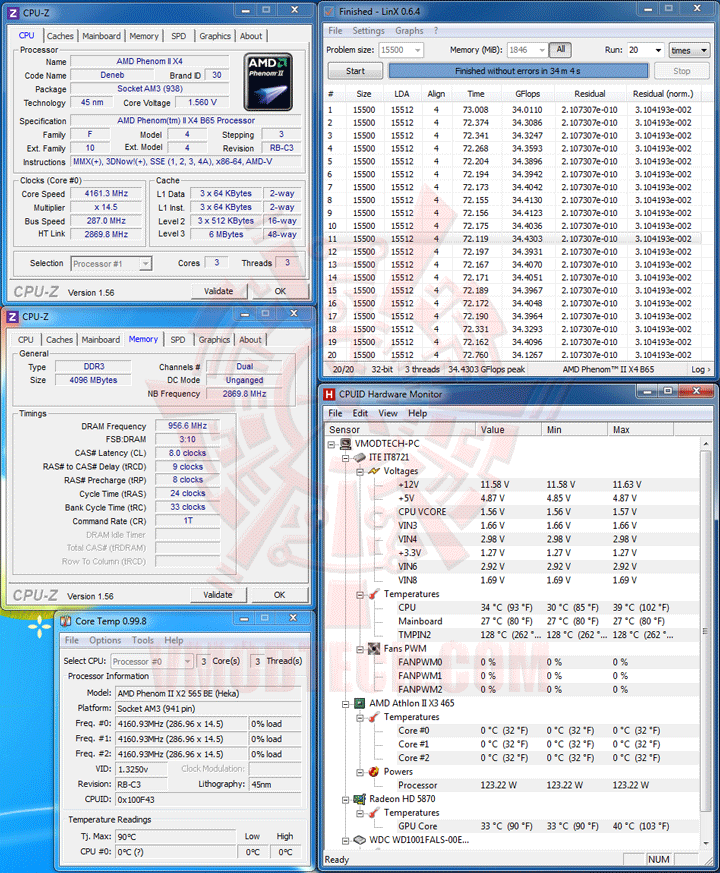Open Graphics tab in lower CPU-Z window
The image size is (720, 873).
214,340
